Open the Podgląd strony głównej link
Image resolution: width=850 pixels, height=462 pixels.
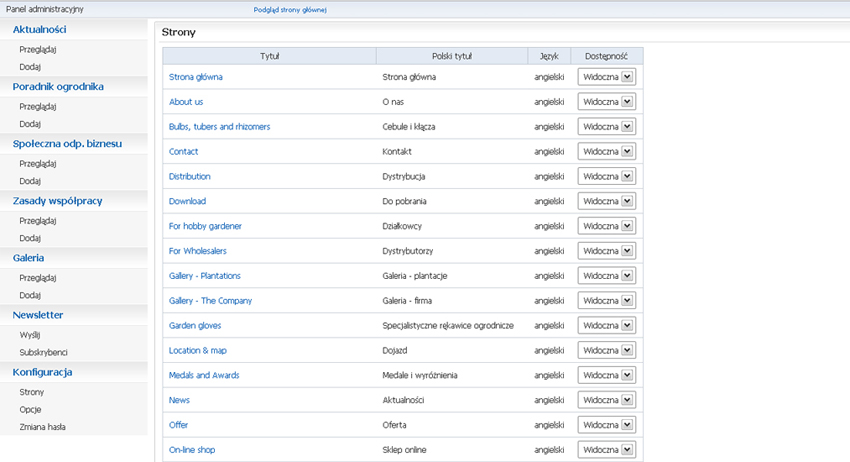[290, 10]
